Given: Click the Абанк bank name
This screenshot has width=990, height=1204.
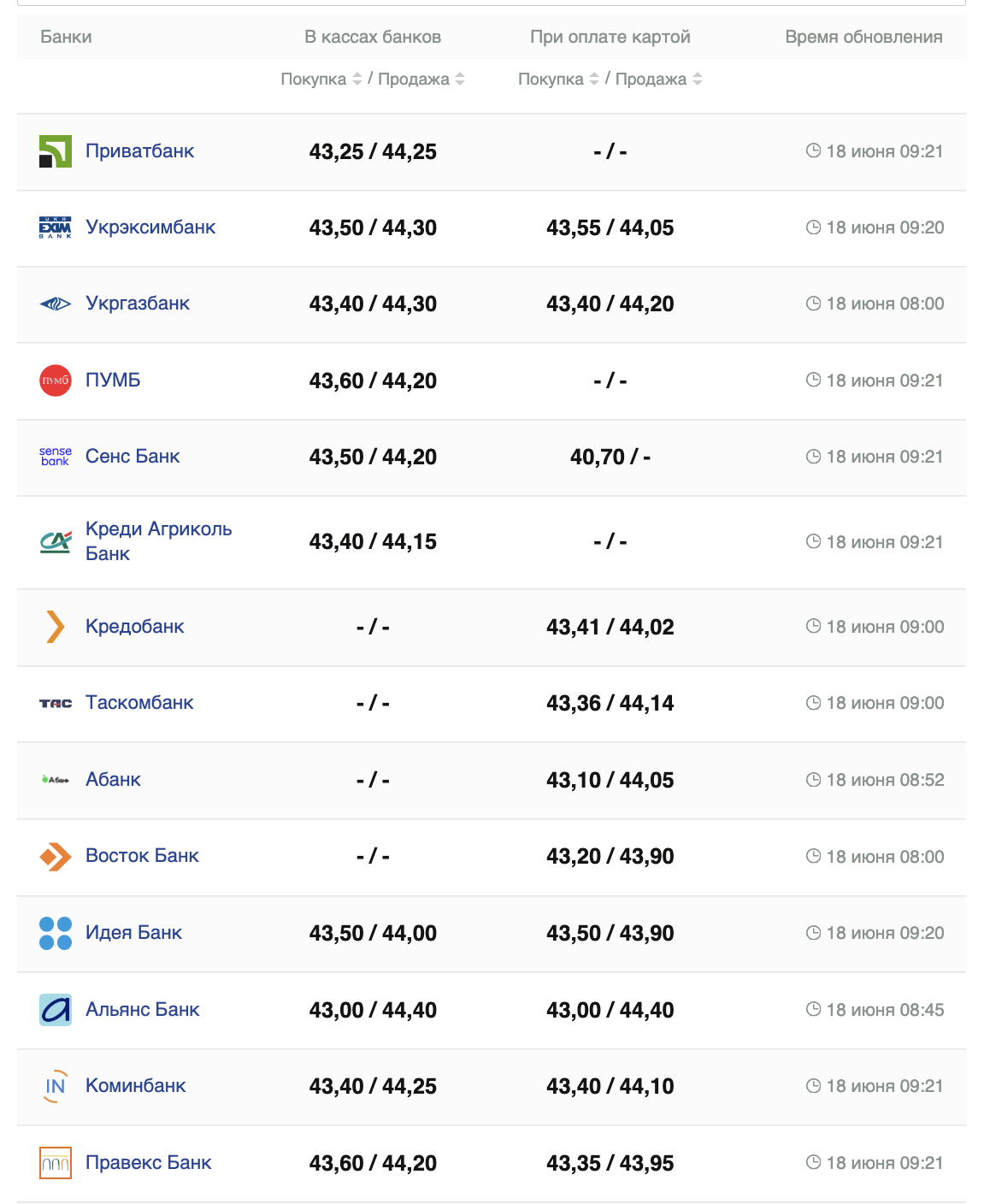Looking at the screenshot, I should [x=113, y=780].
